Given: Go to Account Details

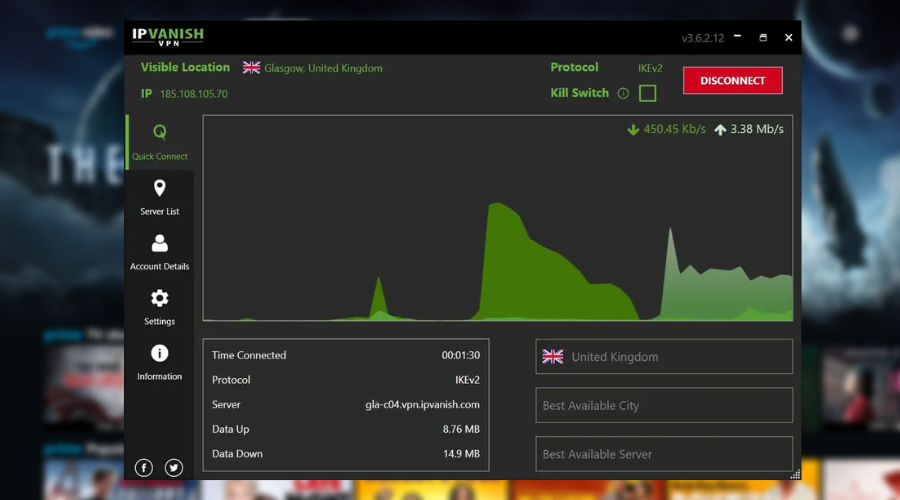Looking at the screenshot, I should [x=160, y=253].
